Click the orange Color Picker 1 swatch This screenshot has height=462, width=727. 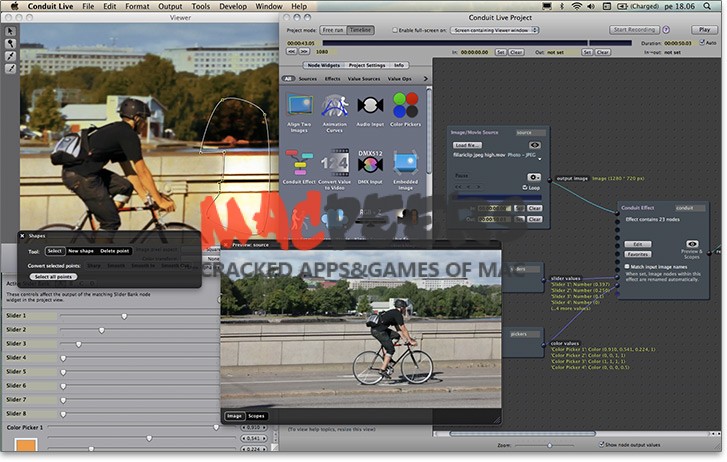click(25, 447)
